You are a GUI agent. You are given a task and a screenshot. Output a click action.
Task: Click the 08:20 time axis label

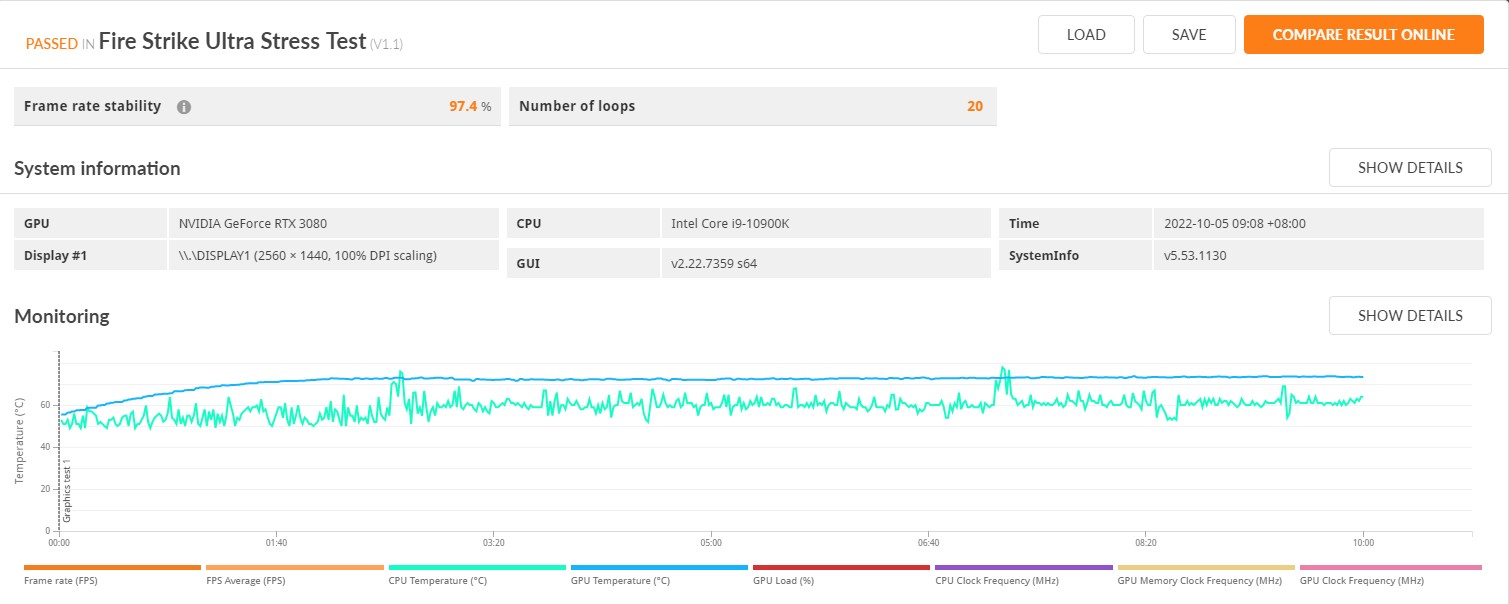click(1146, 543)
